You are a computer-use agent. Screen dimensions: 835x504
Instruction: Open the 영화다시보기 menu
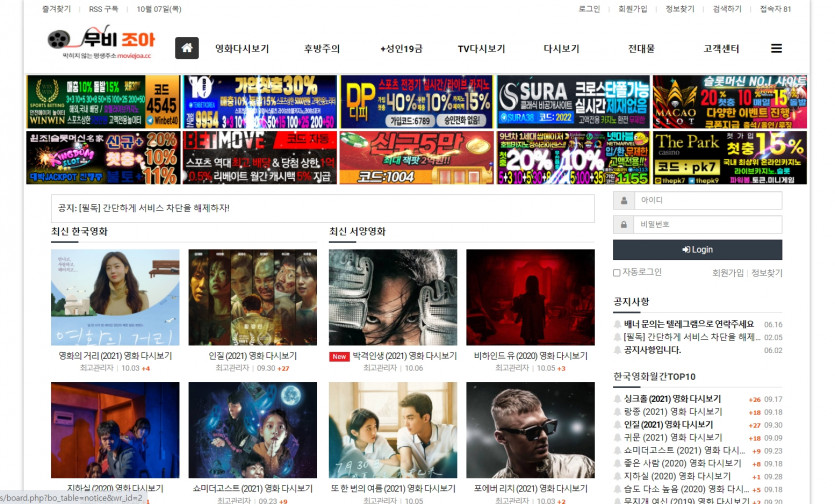[242, 49]
